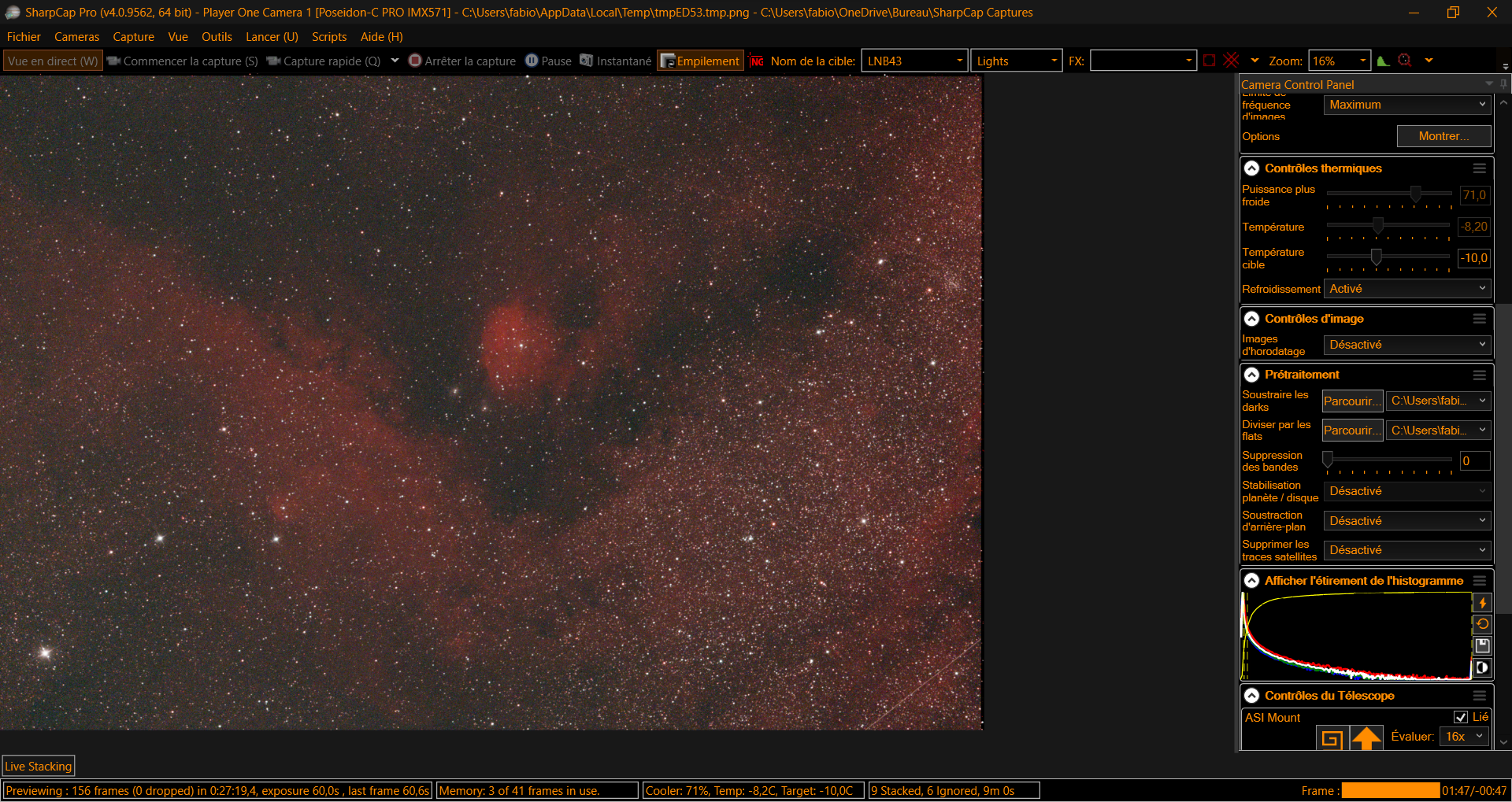Browse for flats with Parcourir button
Image resolution: width=1512 pixels, height=802 pixels.
coord(1352,431)
